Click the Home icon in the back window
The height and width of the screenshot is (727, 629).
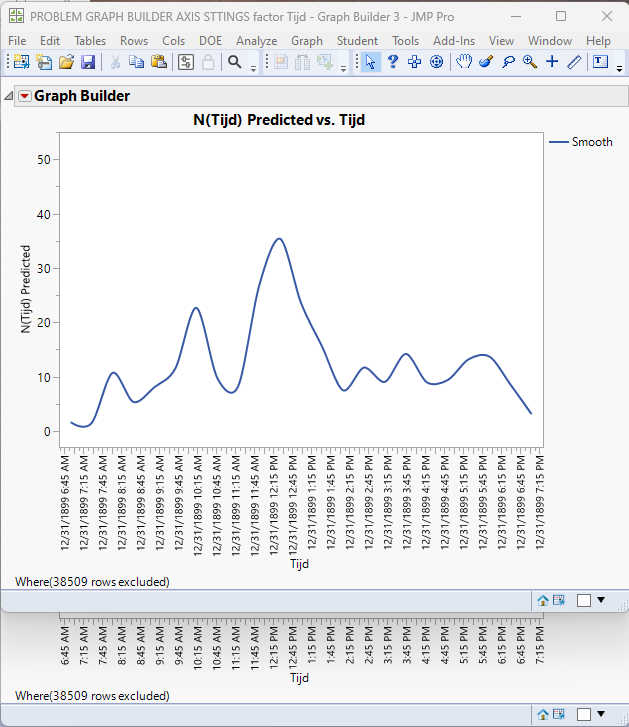pyautogui.click(x=543, y=714)
